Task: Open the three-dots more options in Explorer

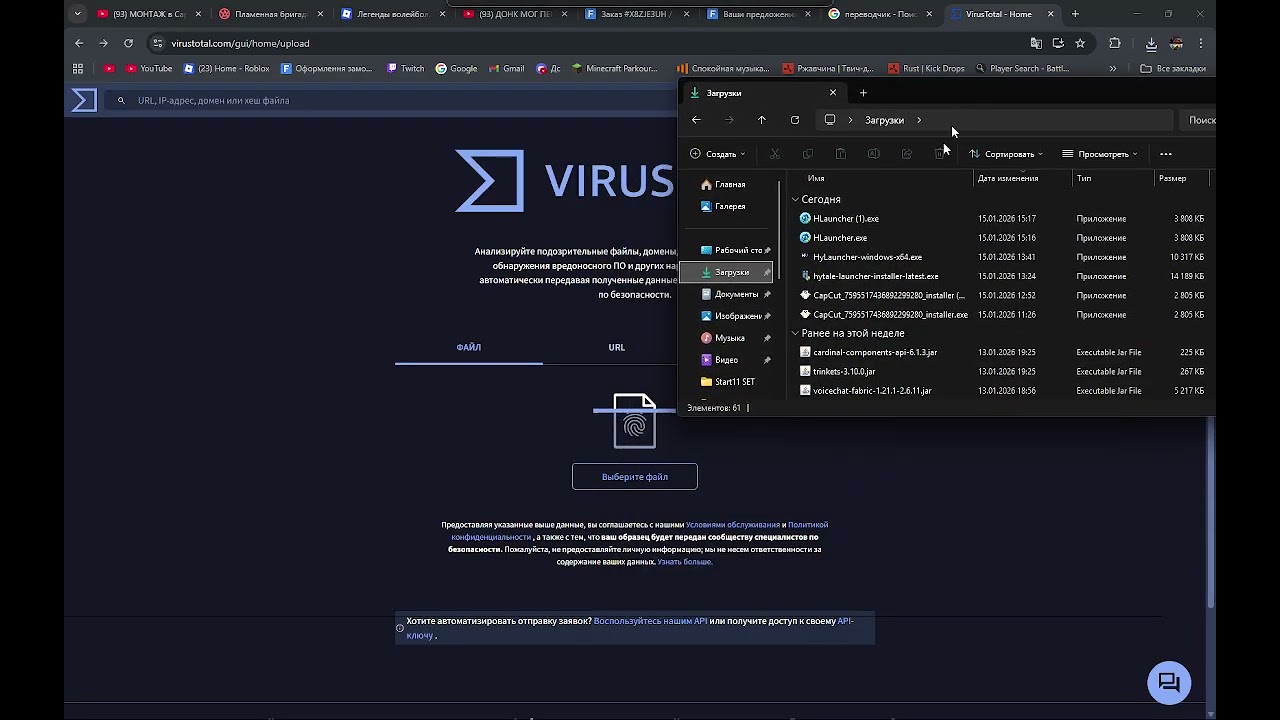Action: 1166,154
